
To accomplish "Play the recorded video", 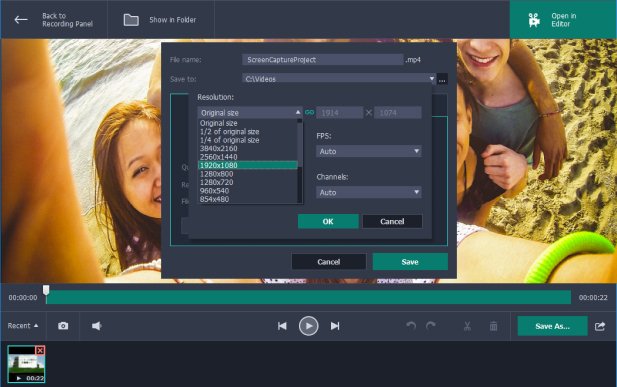I will pos(308,326).
